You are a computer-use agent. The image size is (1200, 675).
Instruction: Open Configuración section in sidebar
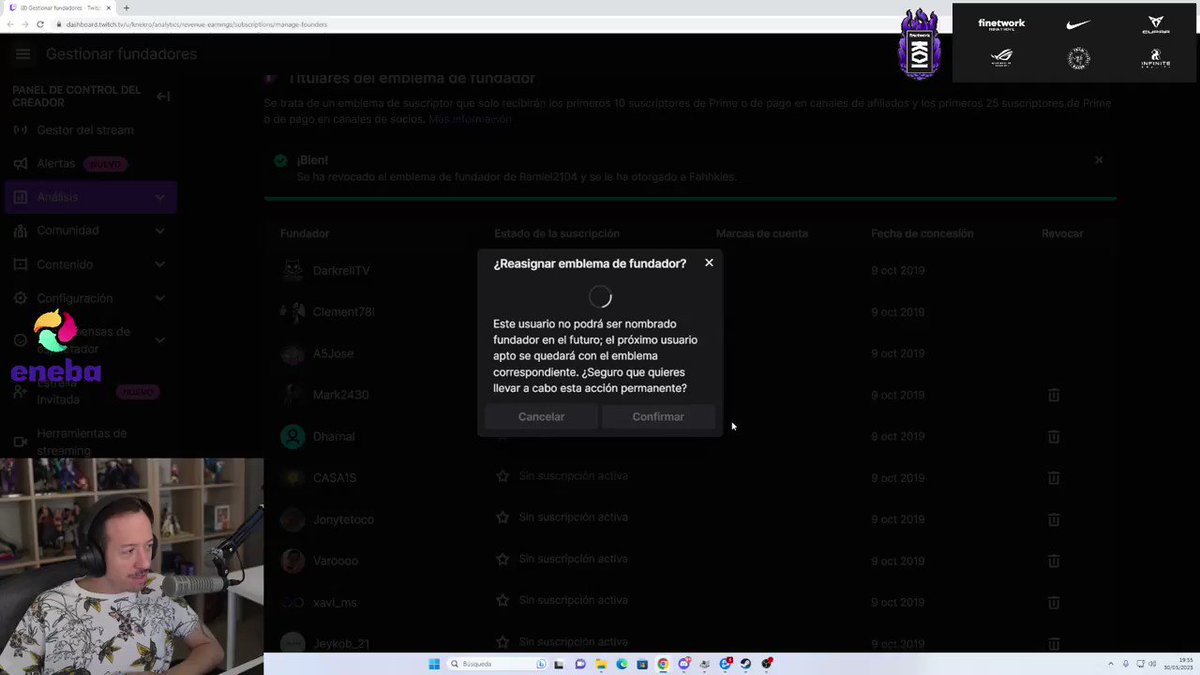(75, 298)
